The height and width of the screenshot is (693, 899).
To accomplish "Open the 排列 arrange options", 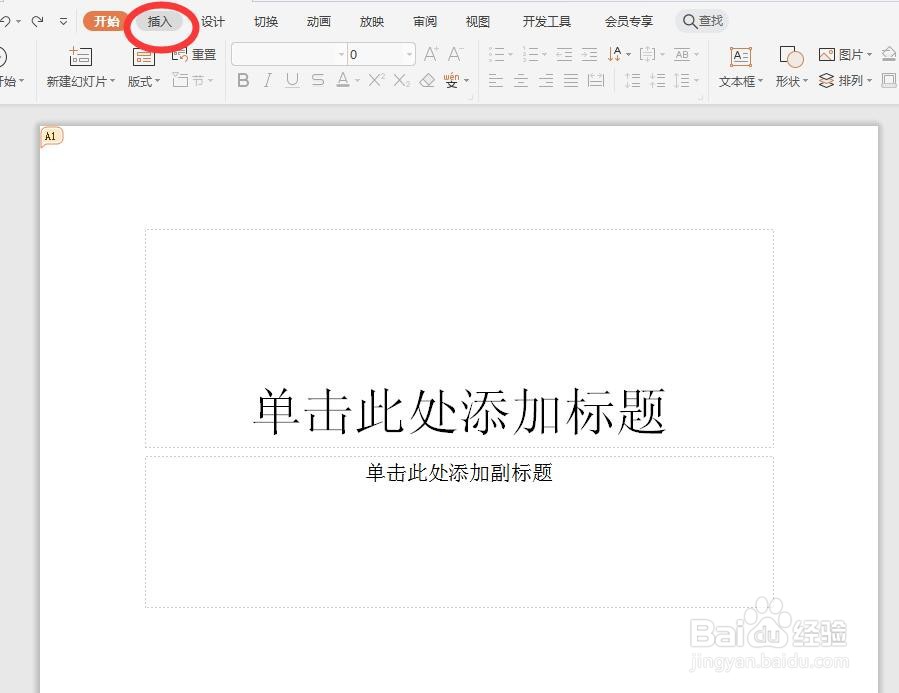I will point(849,81).
